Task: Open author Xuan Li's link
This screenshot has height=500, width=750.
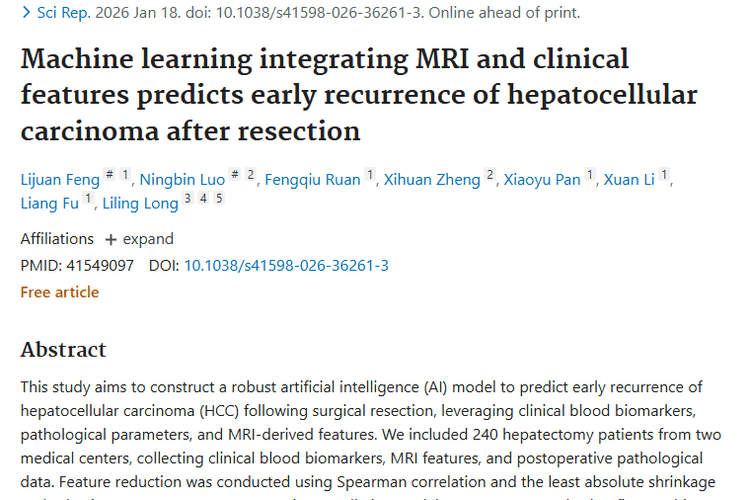Action: point(629,180)
